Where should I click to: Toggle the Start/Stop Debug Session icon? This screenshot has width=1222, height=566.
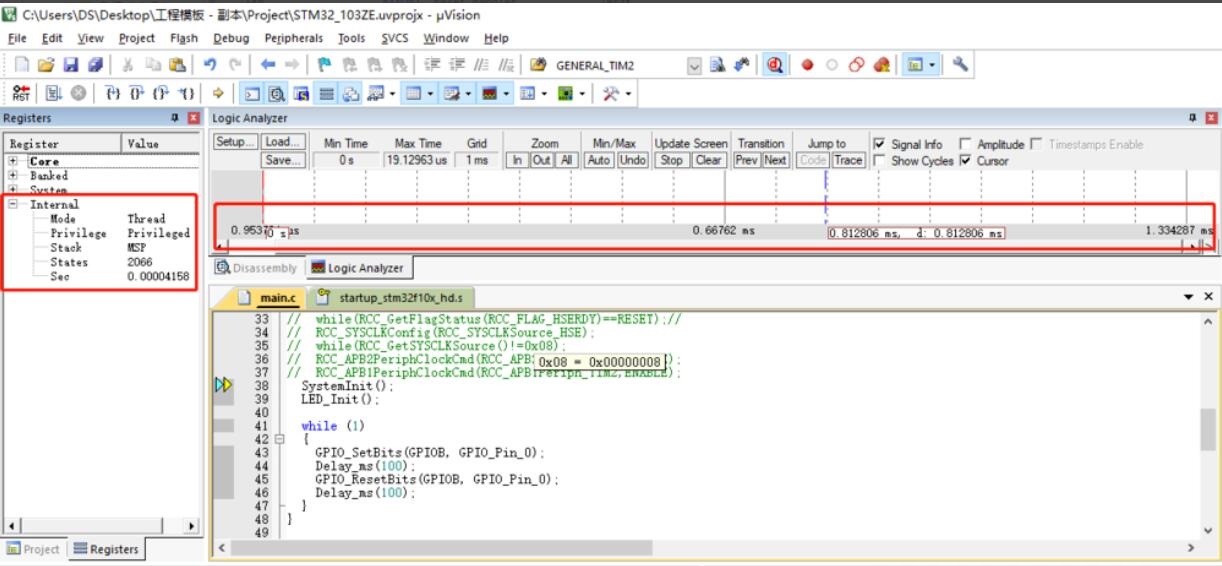774,65
